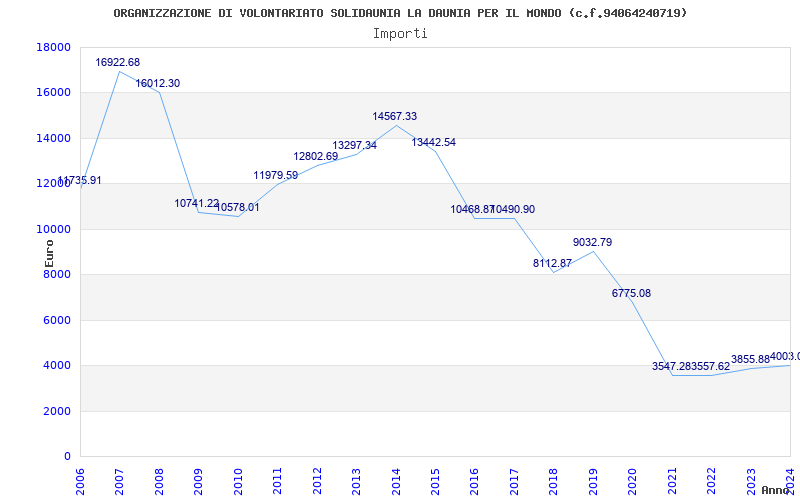Click the 11735.91 value label
Screen dimensions: 800x500
tap(80, 181)
